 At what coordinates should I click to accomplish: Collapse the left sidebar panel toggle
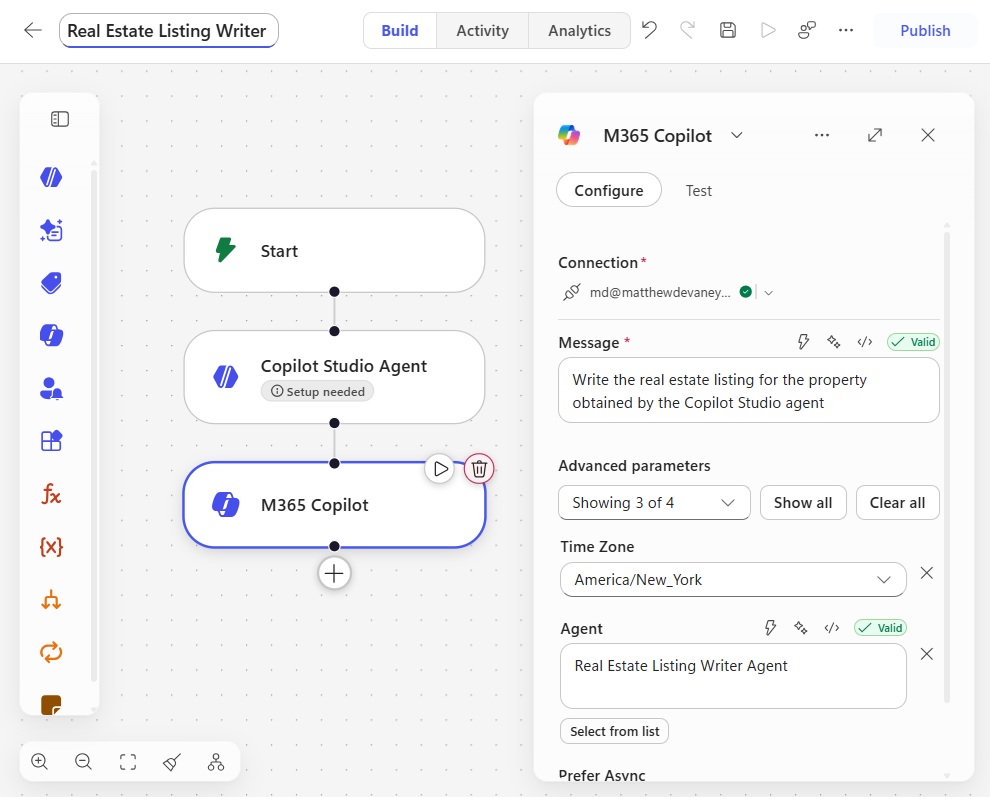pyautogui.click(x=59, y=119)
